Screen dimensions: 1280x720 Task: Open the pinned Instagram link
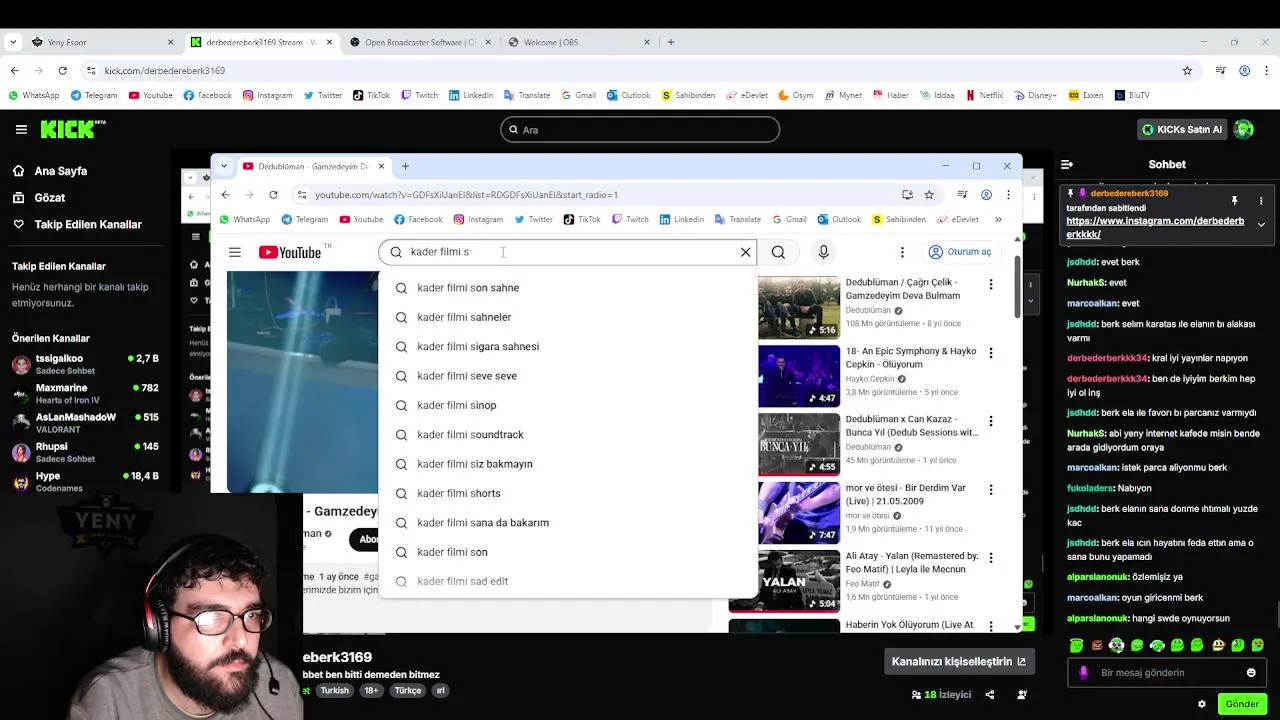(x=1155, y=228)
